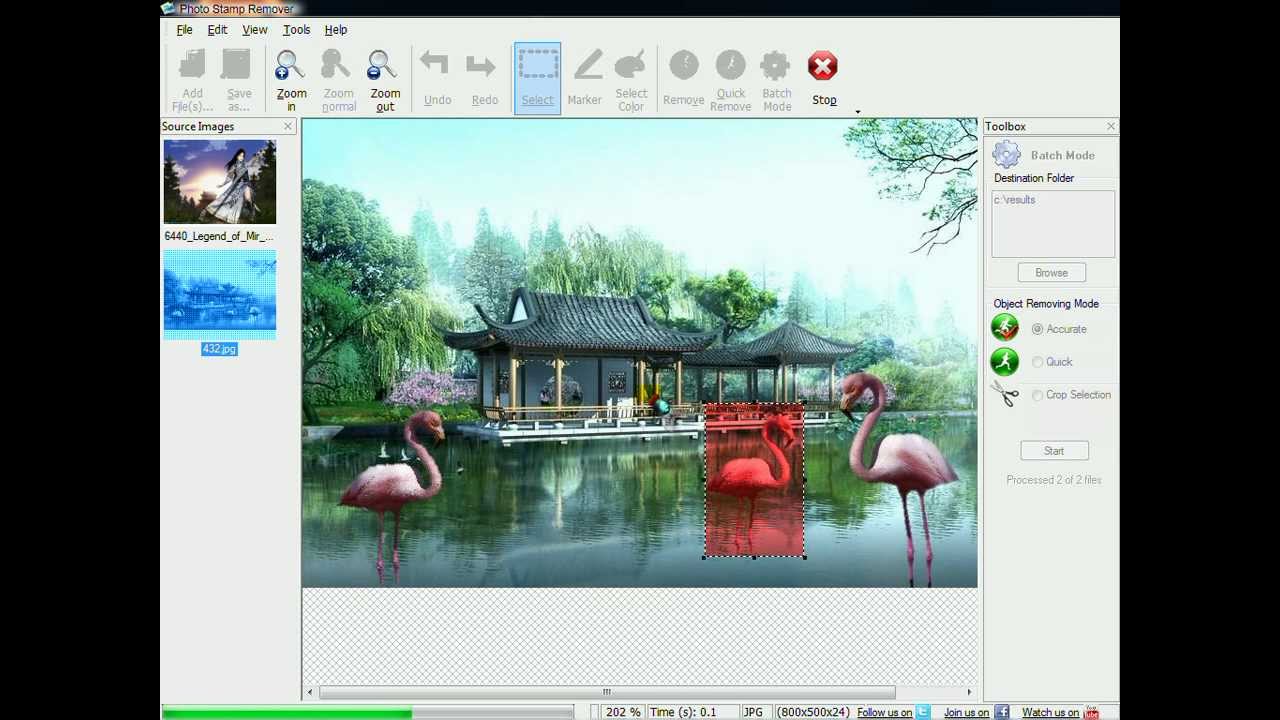Click the green Accurate mode icon
Image resolution: width=1280 pixels, height=720 pixels.
tap(1005, 328)
